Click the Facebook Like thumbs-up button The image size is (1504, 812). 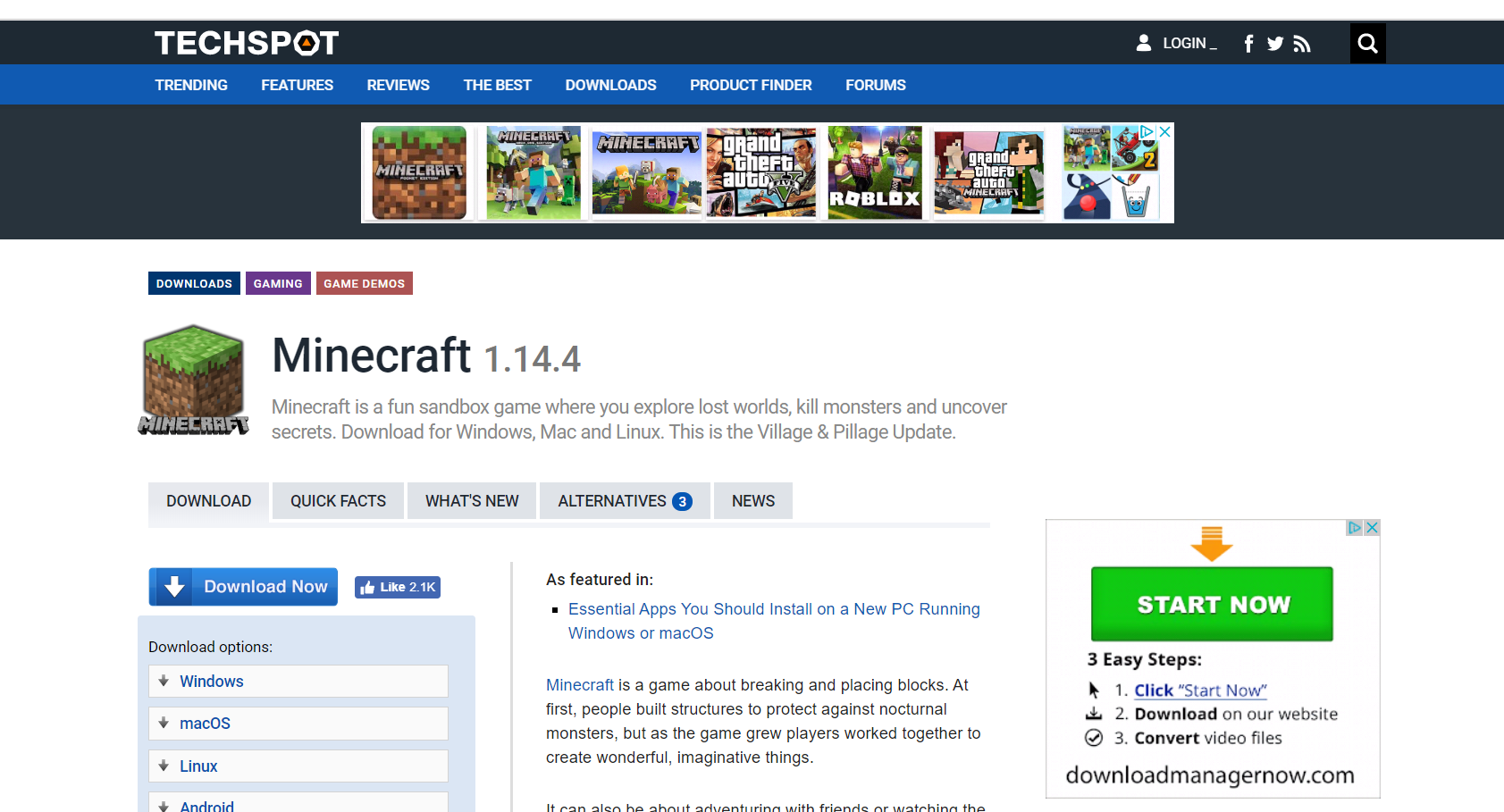coord(398,587)
